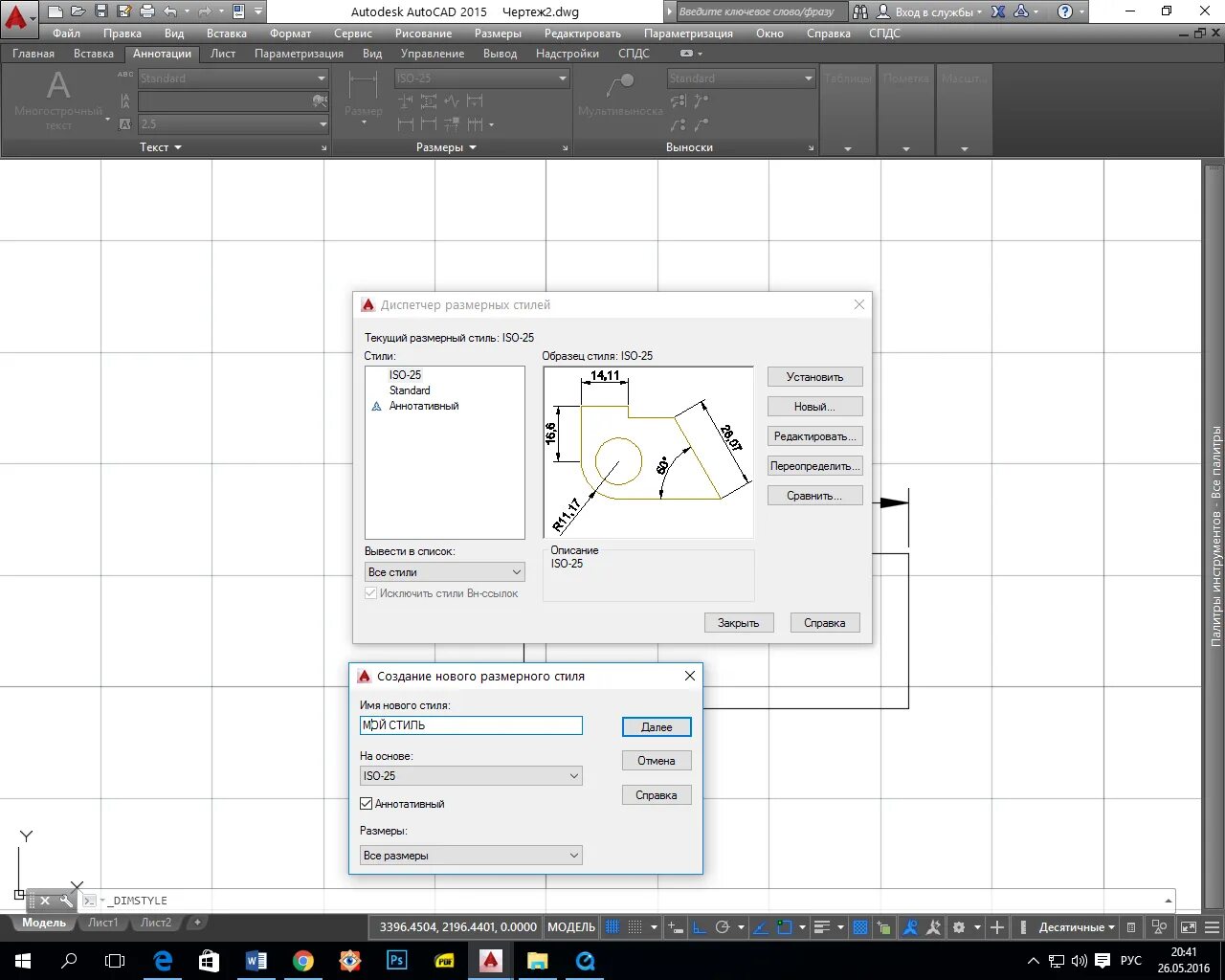This screenshot has width=1225, height=980.
Task: Click the Отмена button
Action: 657,761
